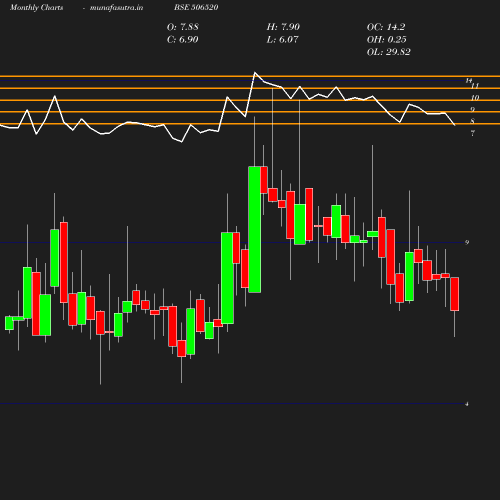Click the peak of the white line
The height and width of the screenshot is (500, 500).
point(255,72)
